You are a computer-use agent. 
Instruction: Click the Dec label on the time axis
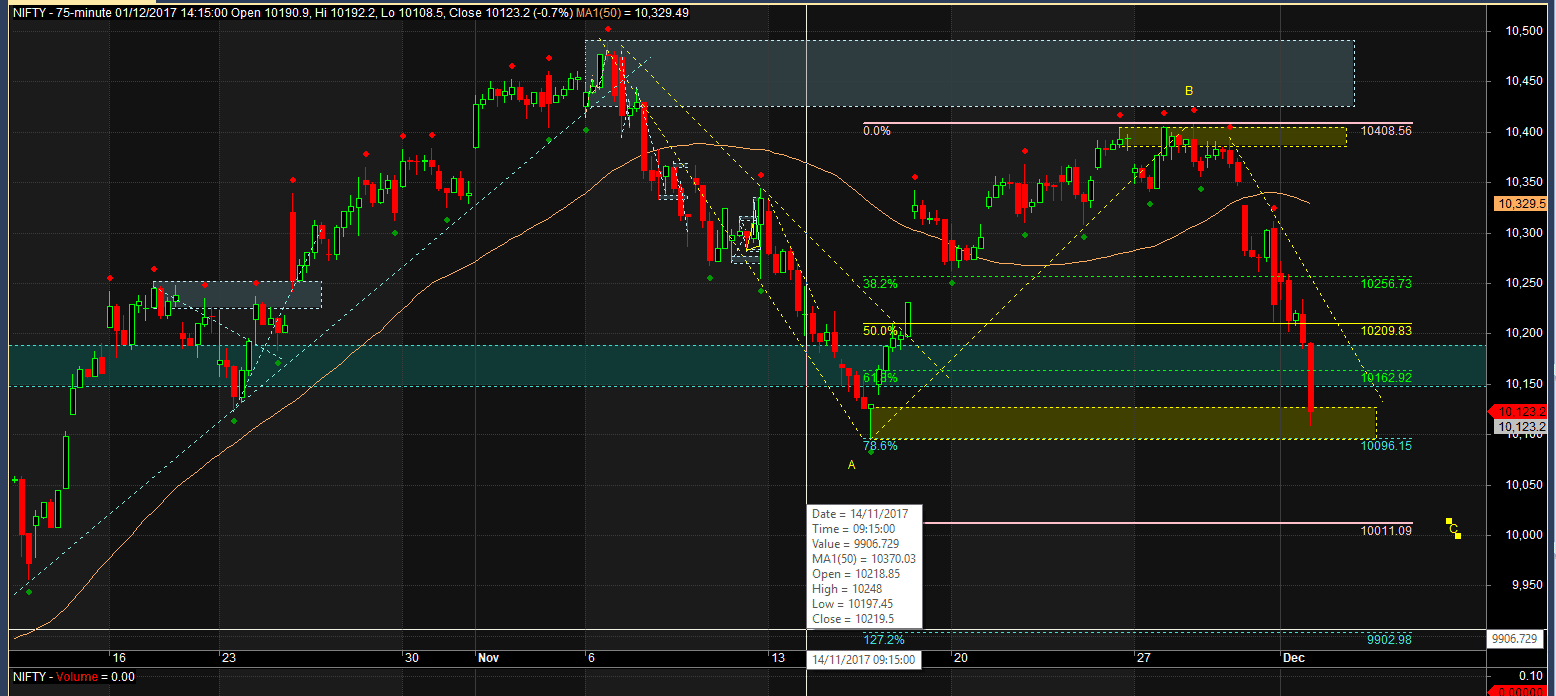(1295, 658)
